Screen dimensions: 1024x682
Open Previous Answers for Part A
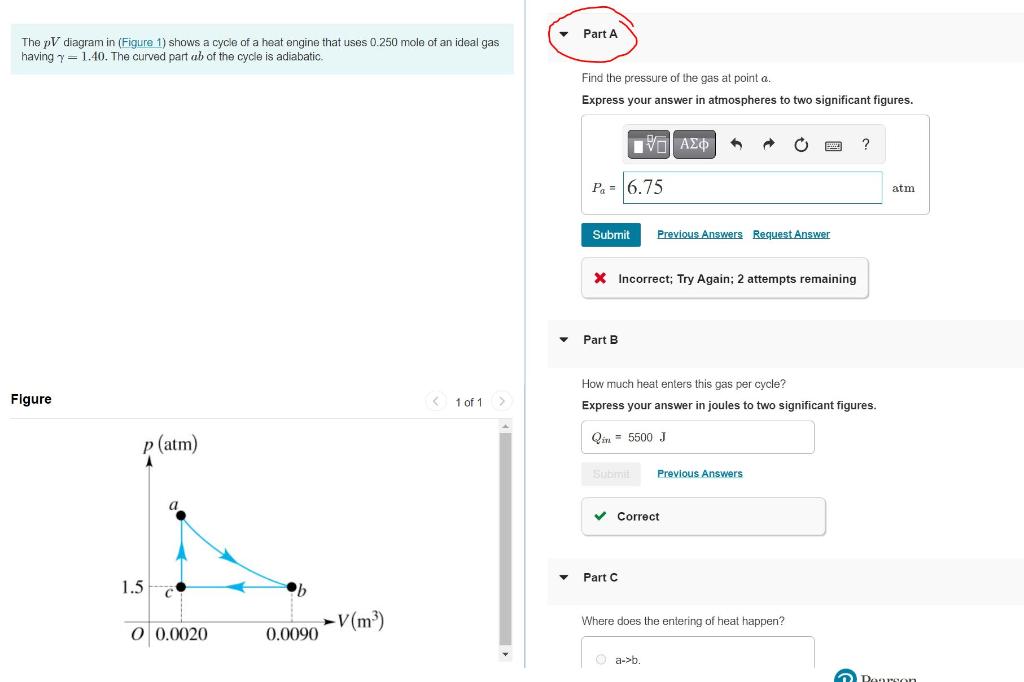point(700,233)
